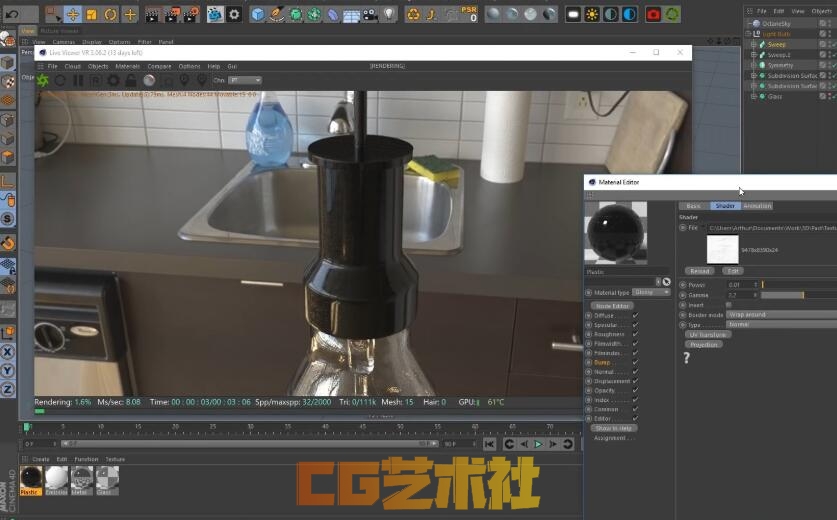The height and width of the screenshot is (520, 837).
Task: Click the black Octane settings gear icon in the toolbar
Action: click(x=234, y=14)
